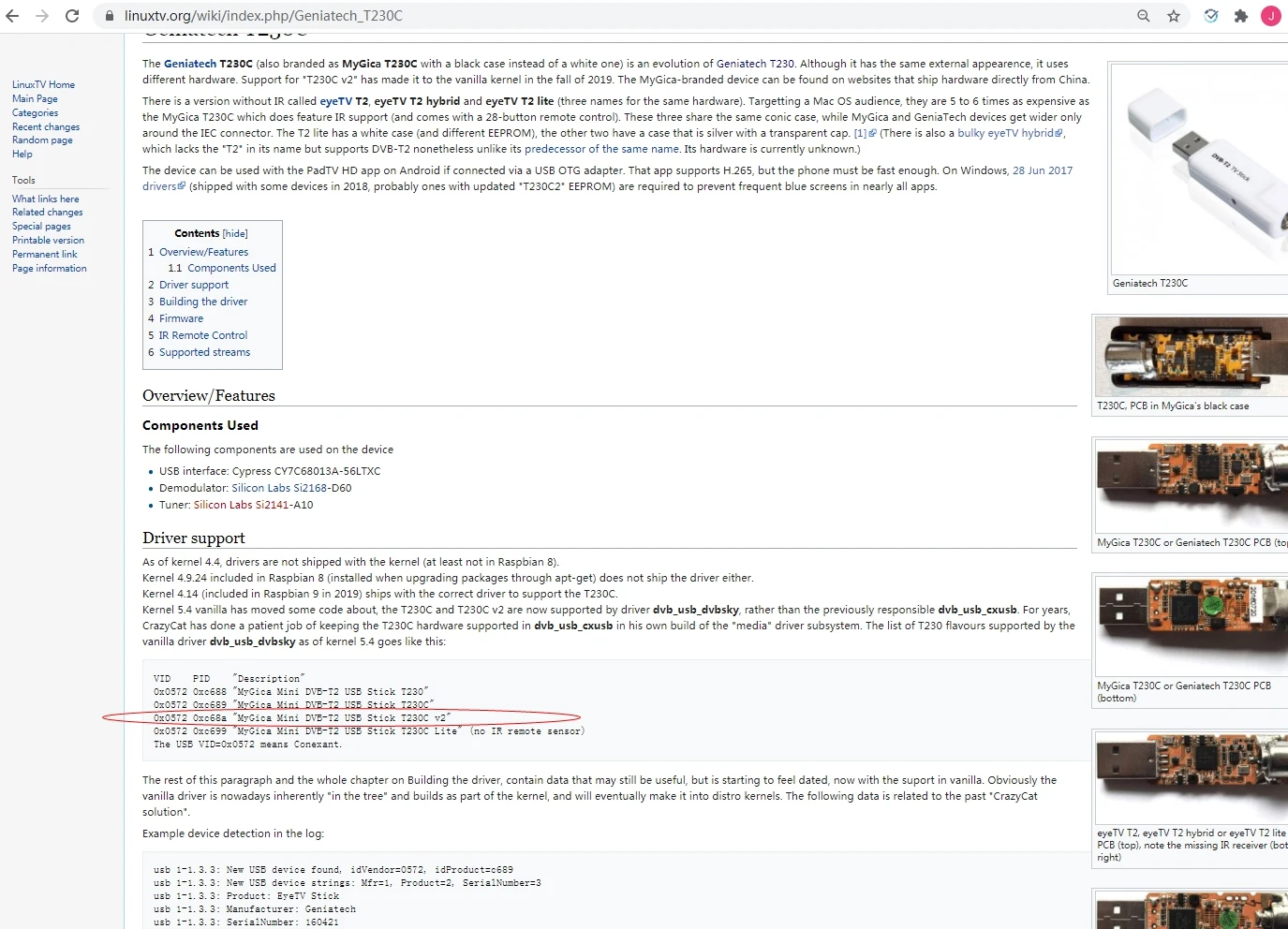Open What links here tool

(x=45, y=199)
